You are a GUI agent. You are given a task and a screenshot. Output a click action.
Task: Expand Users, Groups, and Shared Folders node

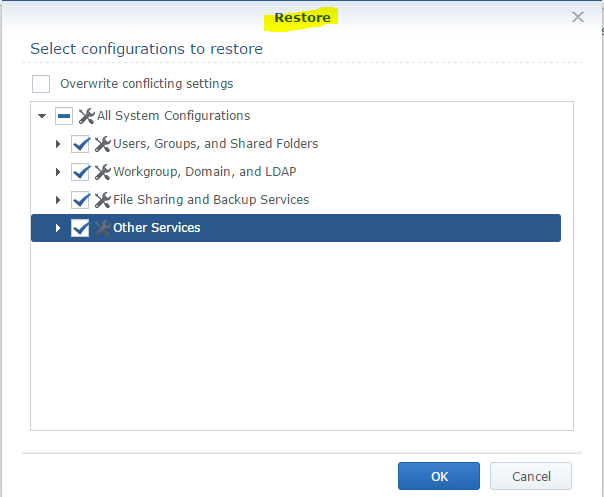(58, 144)
